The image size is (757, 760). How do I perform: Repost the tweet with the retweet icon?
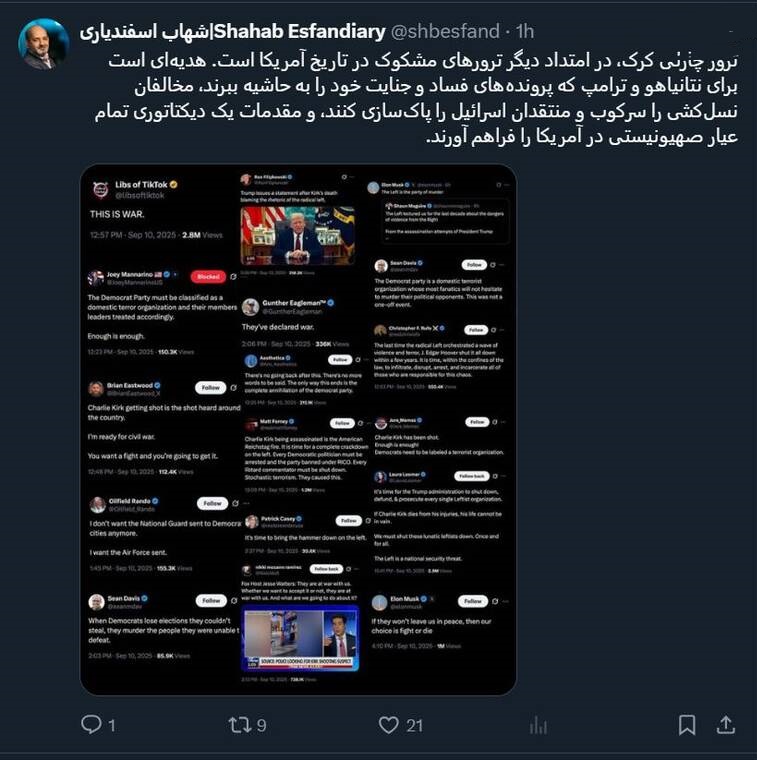(x=240, y=725)
